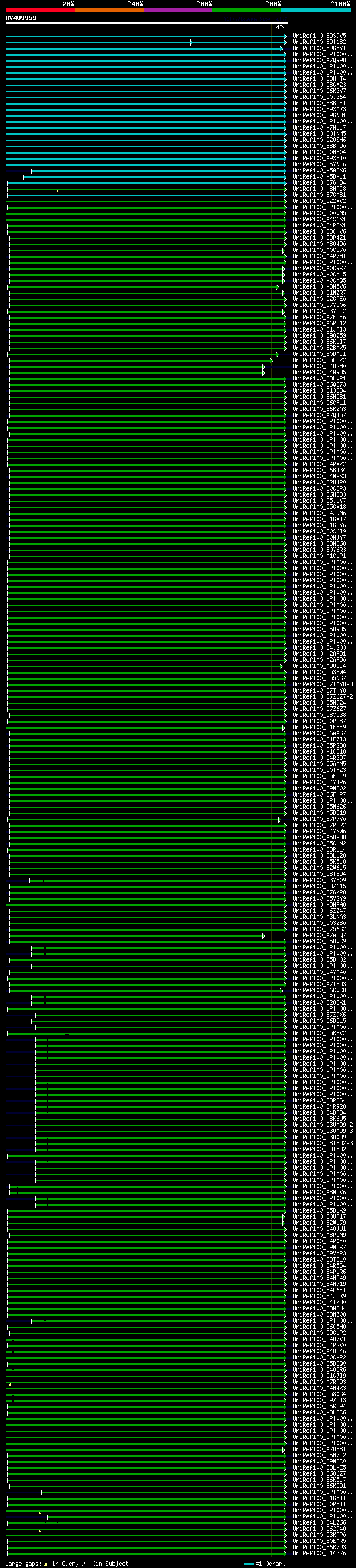Select label UniRef100_Q0INM5
356x1568 pixels.
click(319, 133)
